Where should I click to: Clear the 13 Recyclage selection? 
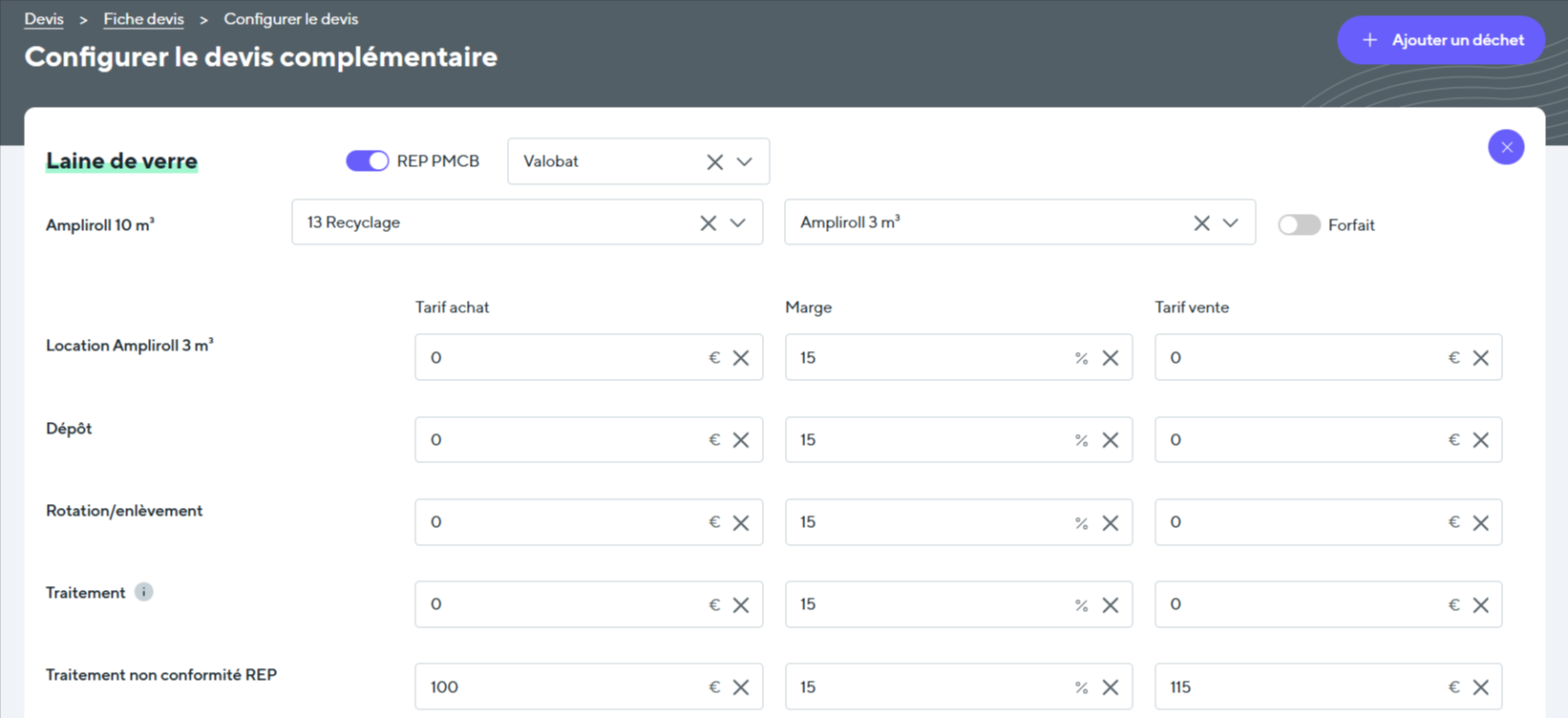pyautogui.click(x=708, y=223)
